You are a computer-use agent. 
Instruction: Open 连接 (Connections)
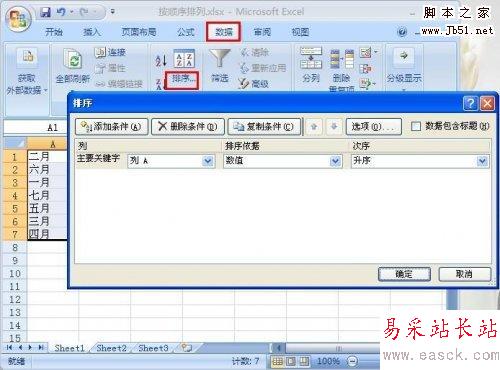point(110,52)
